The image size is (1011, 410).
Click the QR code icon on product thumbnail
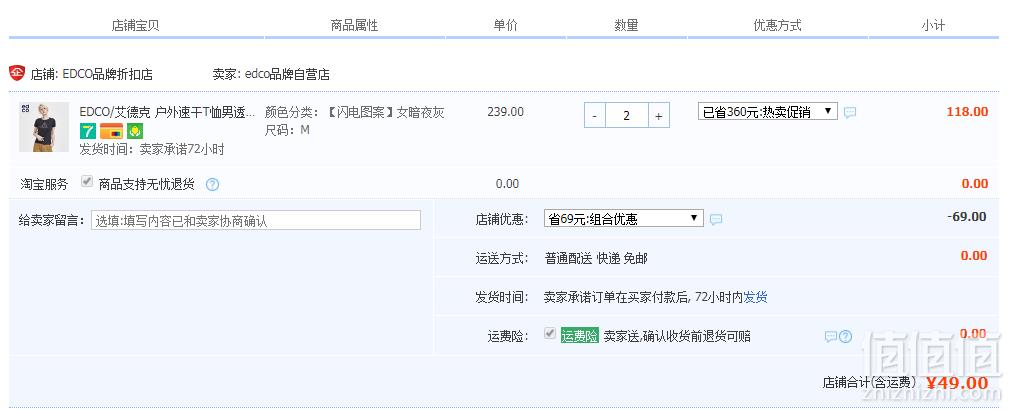25,108
